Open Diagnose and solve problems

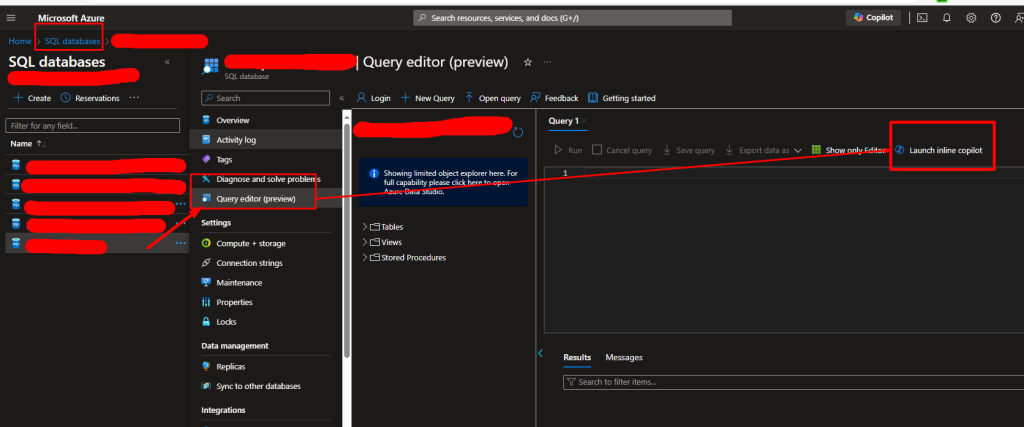pos(268,179)
